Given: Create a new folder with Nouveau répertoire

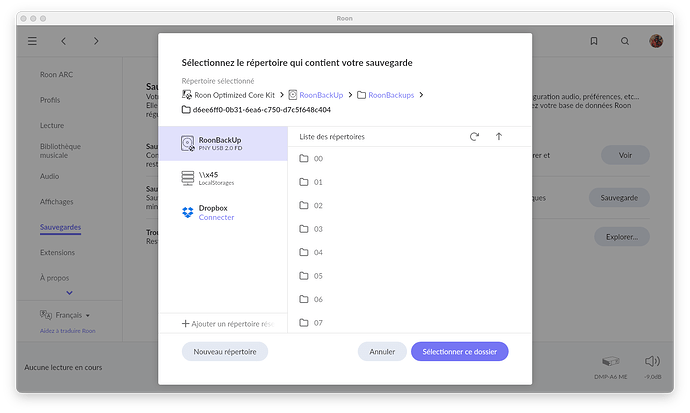Looking at the screenshot, I should click(225, 351).
